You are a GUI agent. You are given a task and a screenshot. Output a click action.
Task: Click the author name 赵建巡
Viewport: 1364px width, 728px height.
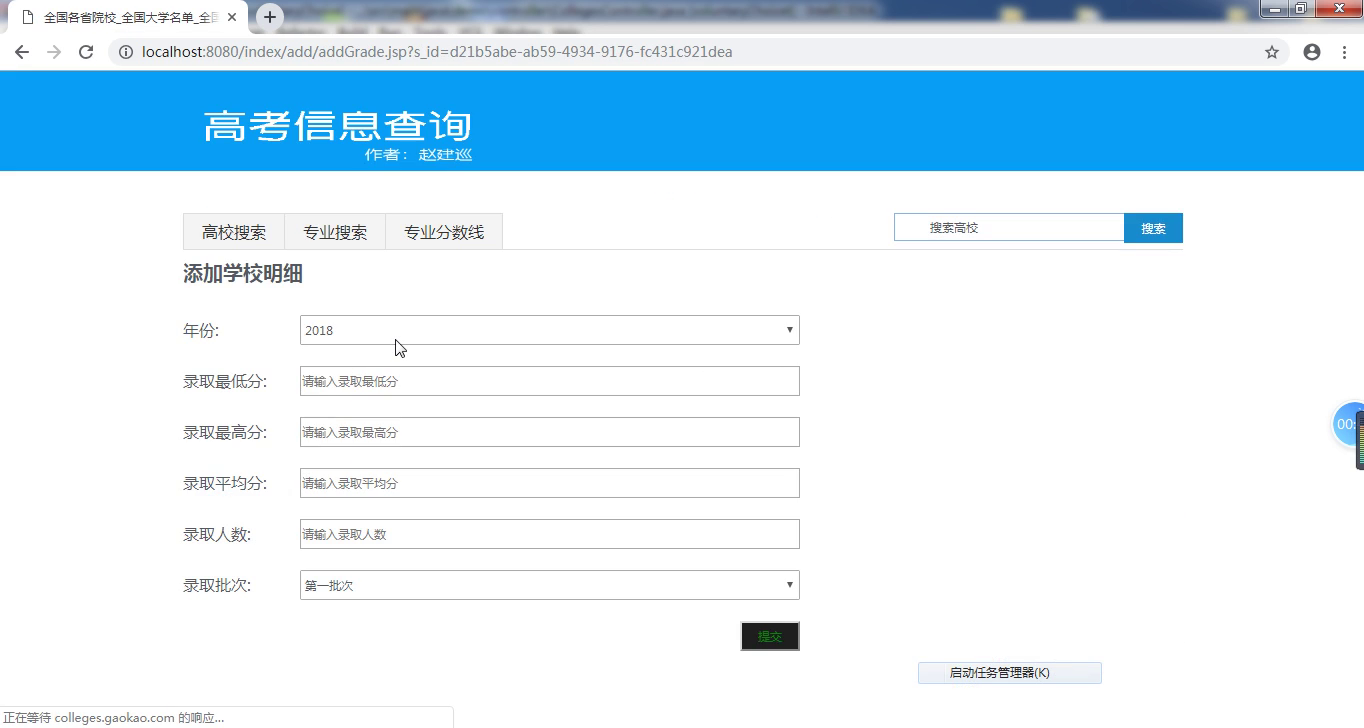coord(445,155)
